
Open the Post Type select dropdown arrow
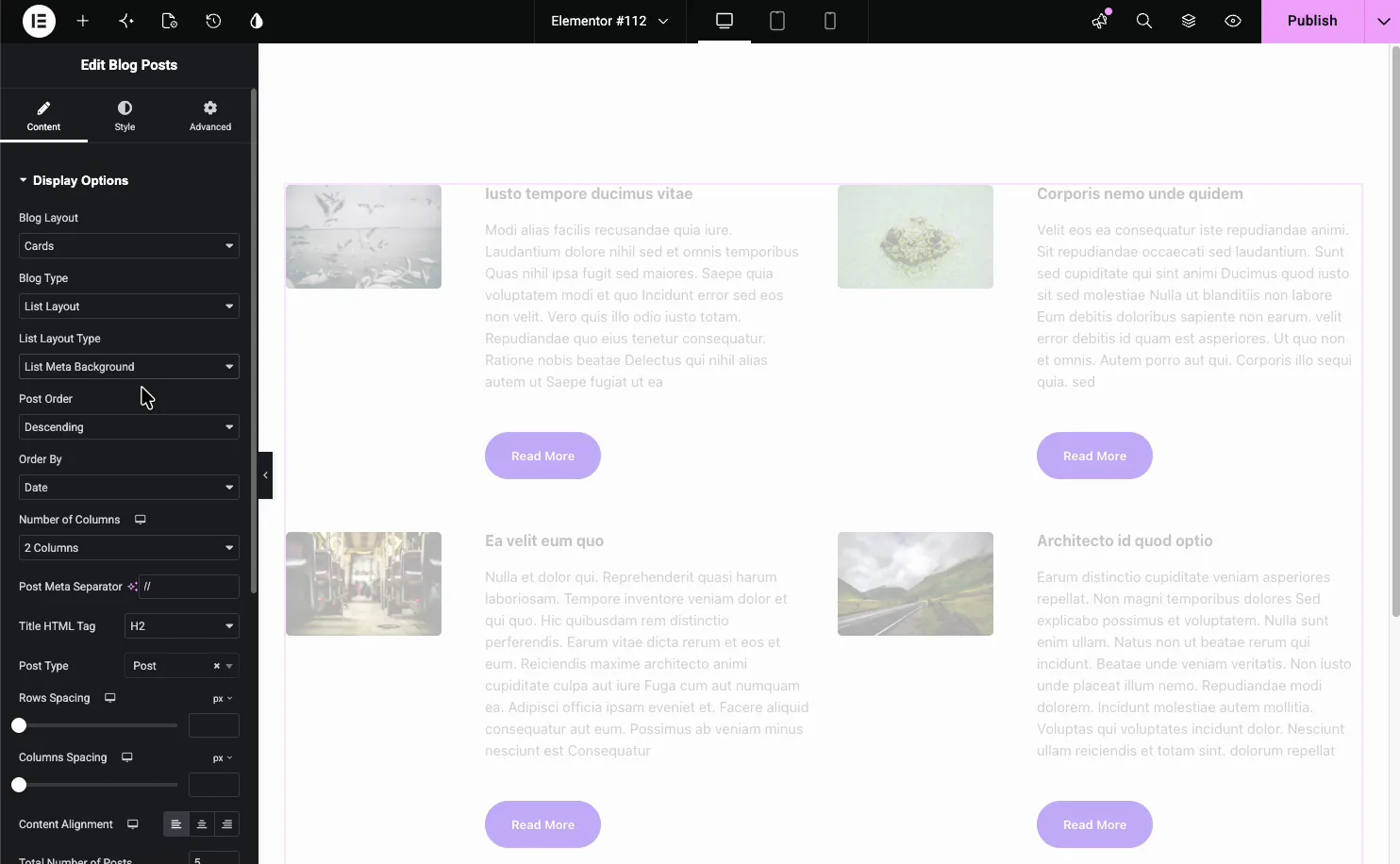coord(229,666)
